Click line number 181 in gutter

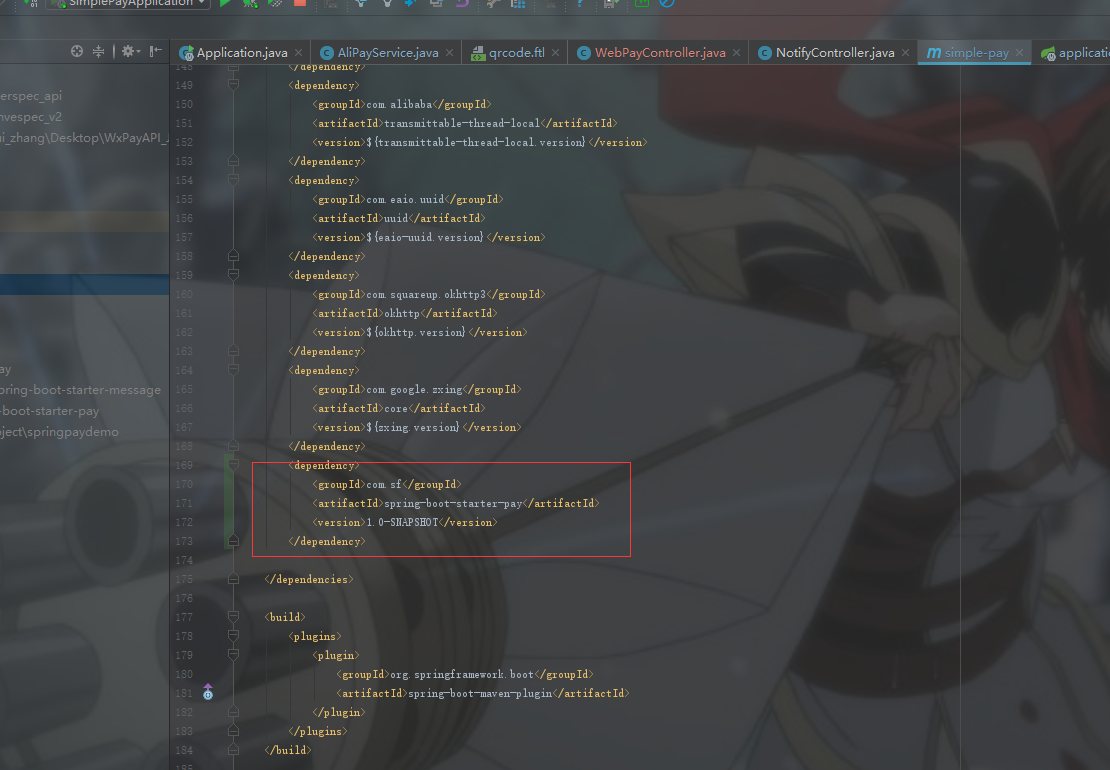point(184,693)
